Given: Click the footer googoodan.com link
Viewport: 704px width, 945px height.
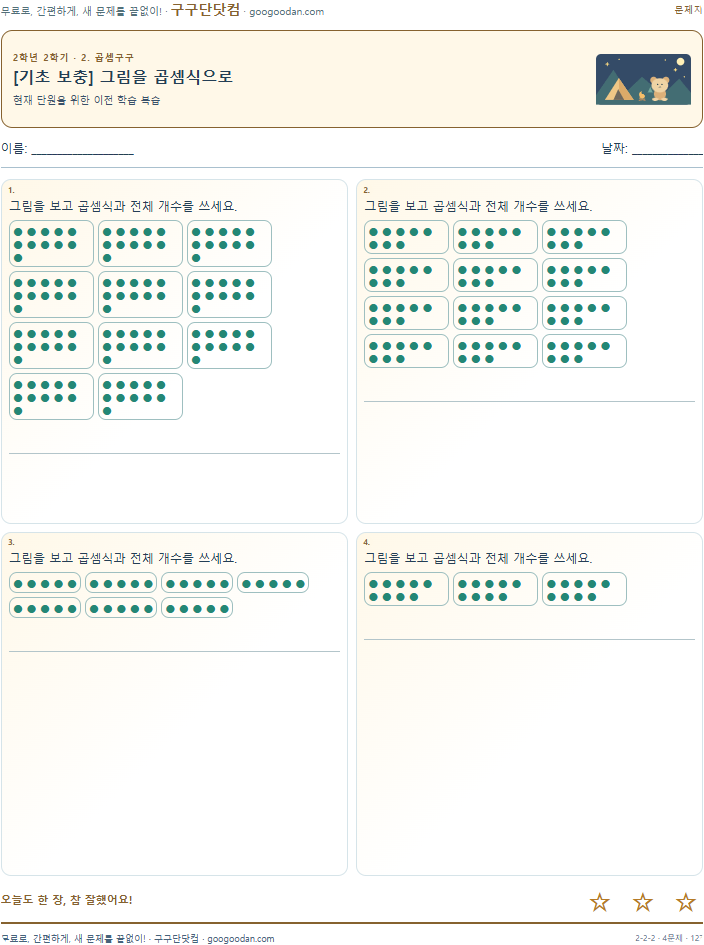Looking at the screenshot, I should [240, 938].
